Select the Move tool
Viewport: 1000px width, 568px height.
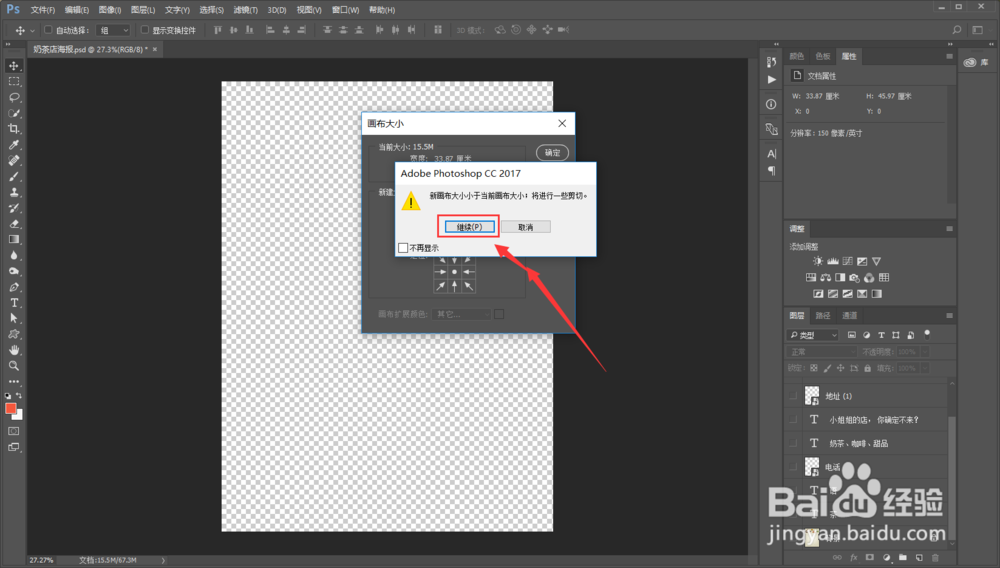(x=13, y=66)
